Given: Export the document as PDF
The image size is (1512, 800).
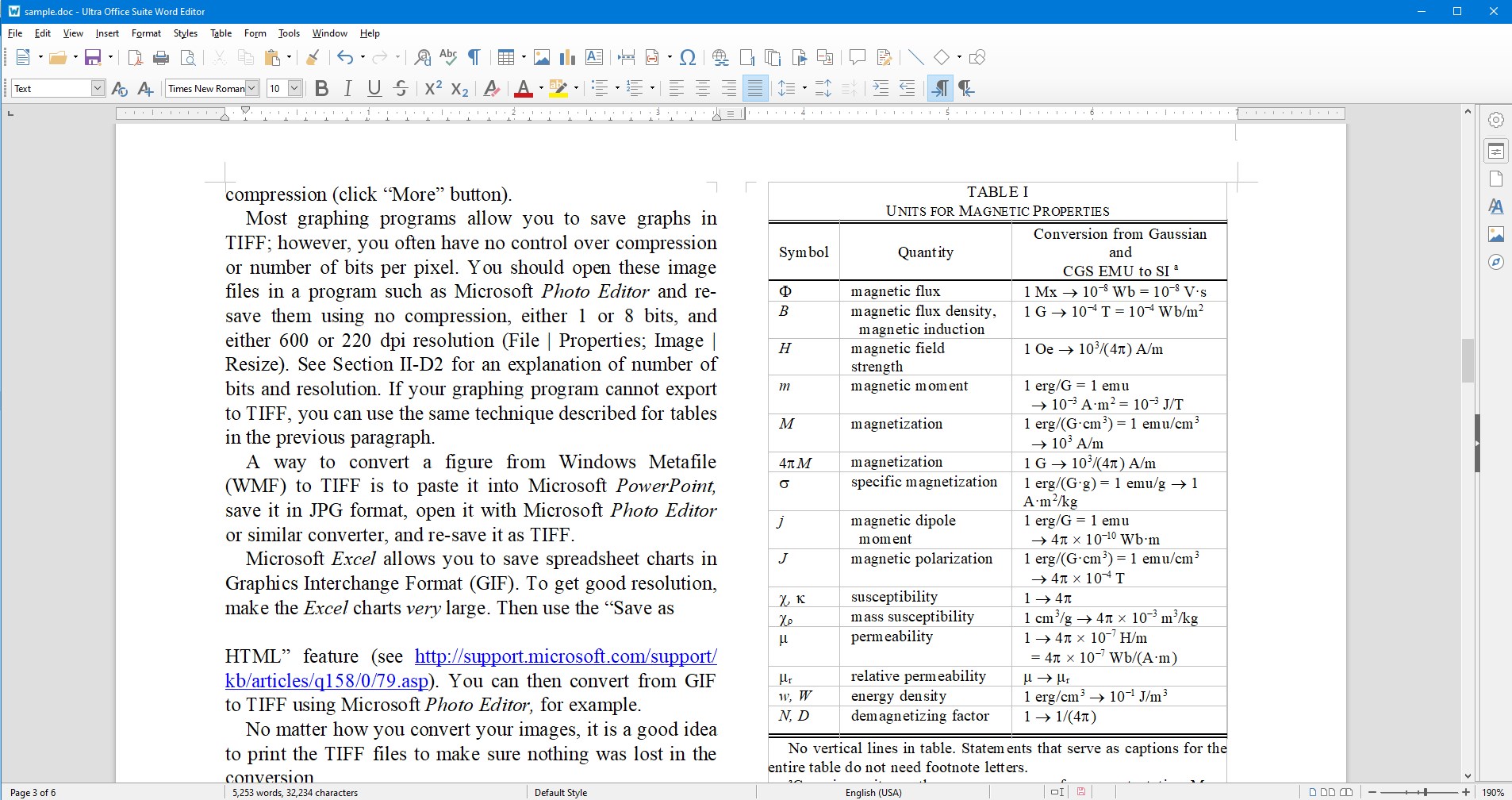Looking at the screenshot, I should pyautogui.click(x=136, y=57).
